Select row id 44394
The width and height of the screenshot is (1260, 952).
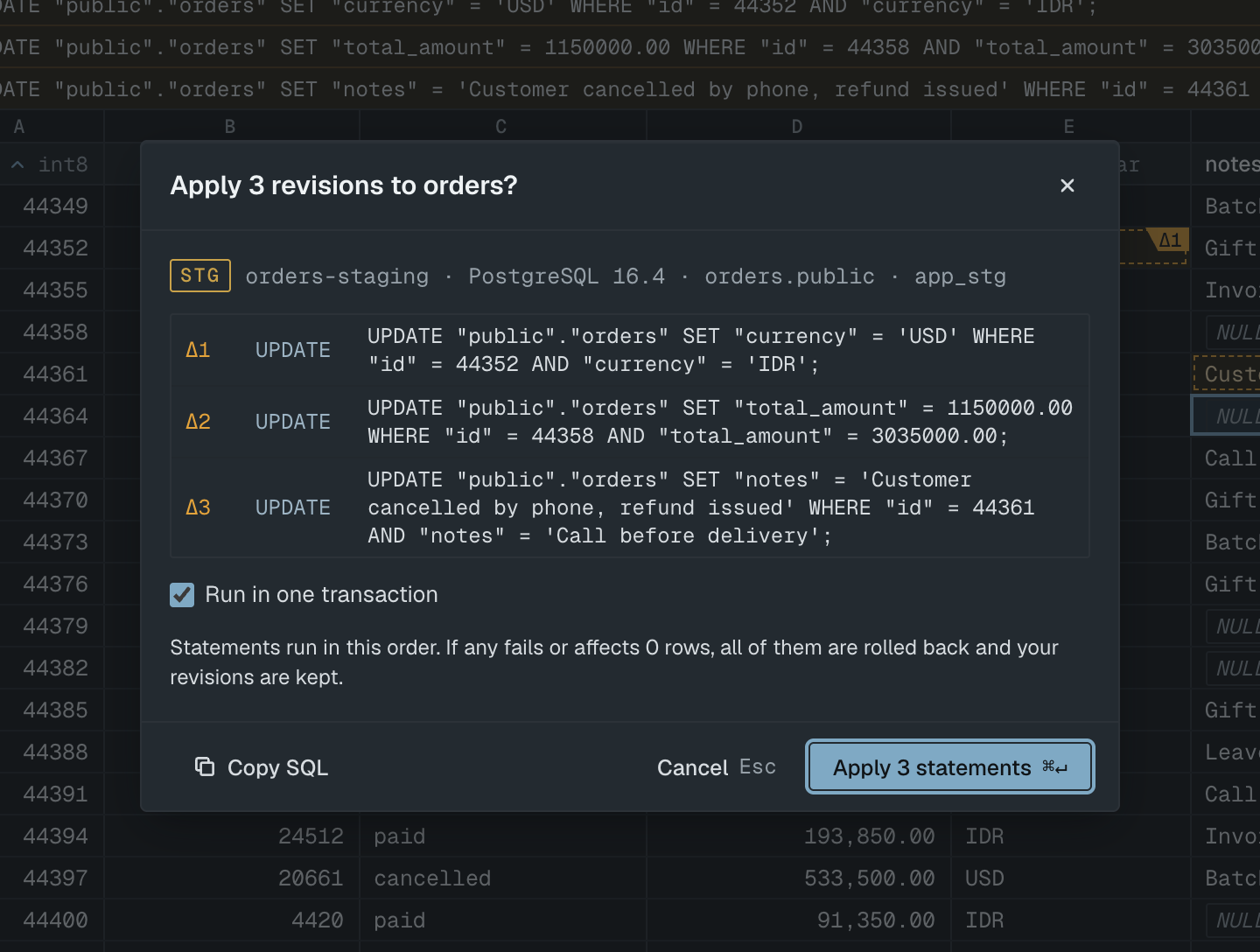(55, 836)
